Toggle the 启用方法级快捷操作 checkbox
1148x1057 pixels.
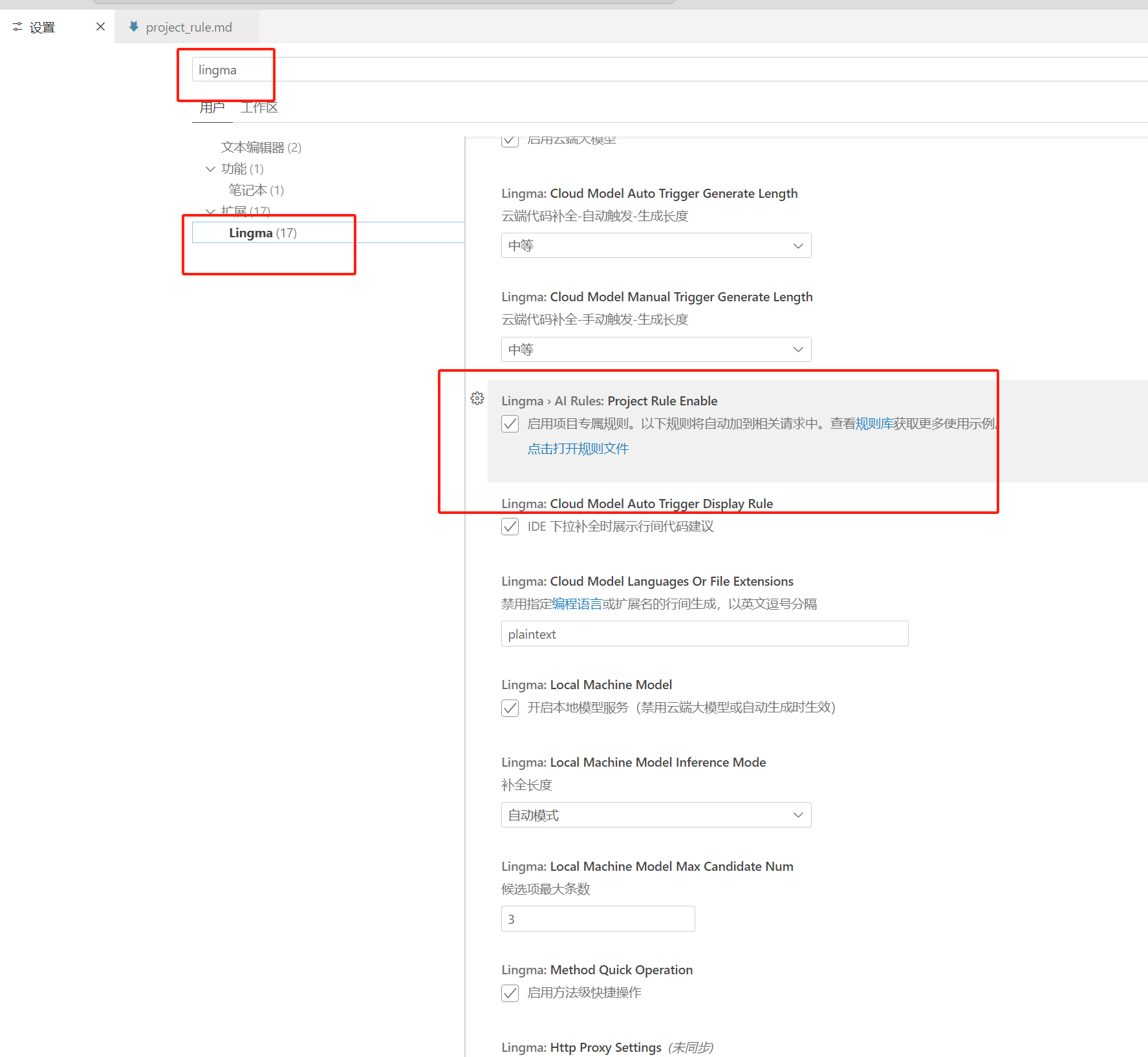pos(510,992)
